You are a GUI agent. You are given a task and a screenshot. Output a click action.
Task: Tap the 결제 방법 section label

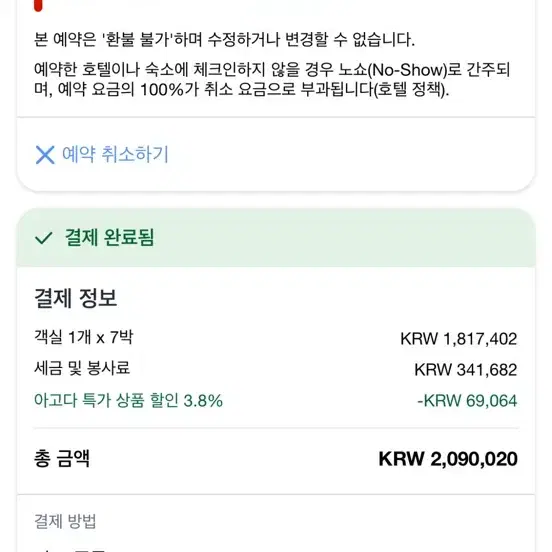[65, 521]
